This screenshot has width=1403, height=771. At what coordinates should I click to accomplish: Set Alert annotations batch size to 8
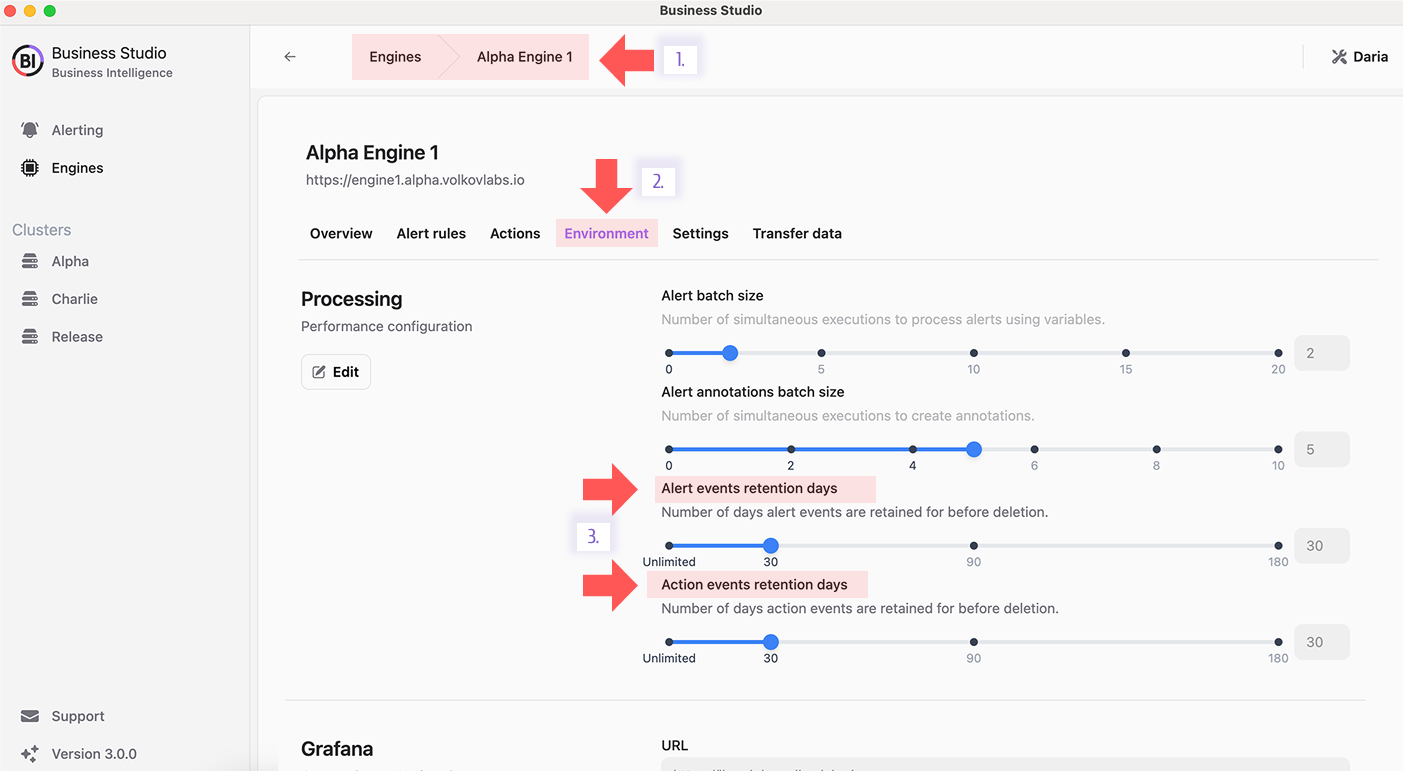pos(1156,450)
